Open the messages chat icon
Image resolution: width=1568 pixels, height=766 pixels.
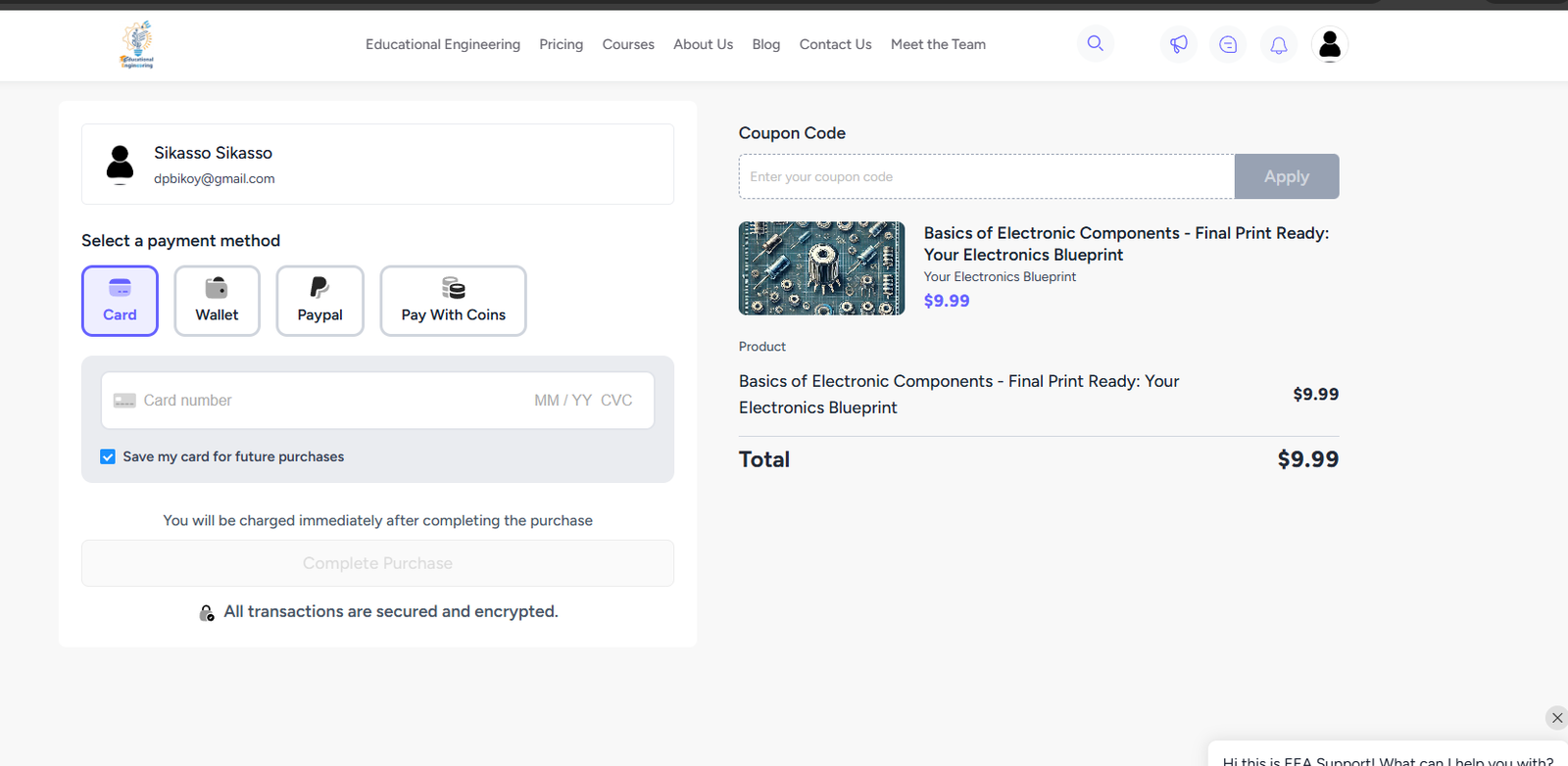click(x=1228, y=45)
